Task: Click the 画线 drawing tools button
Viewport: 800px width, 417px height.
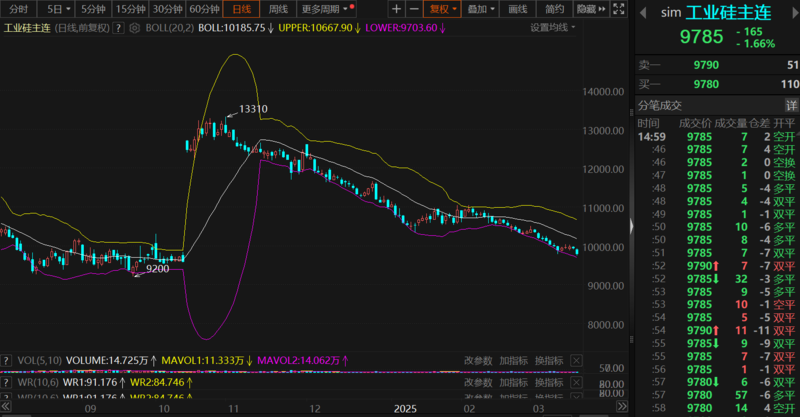Action: (517, 9)
